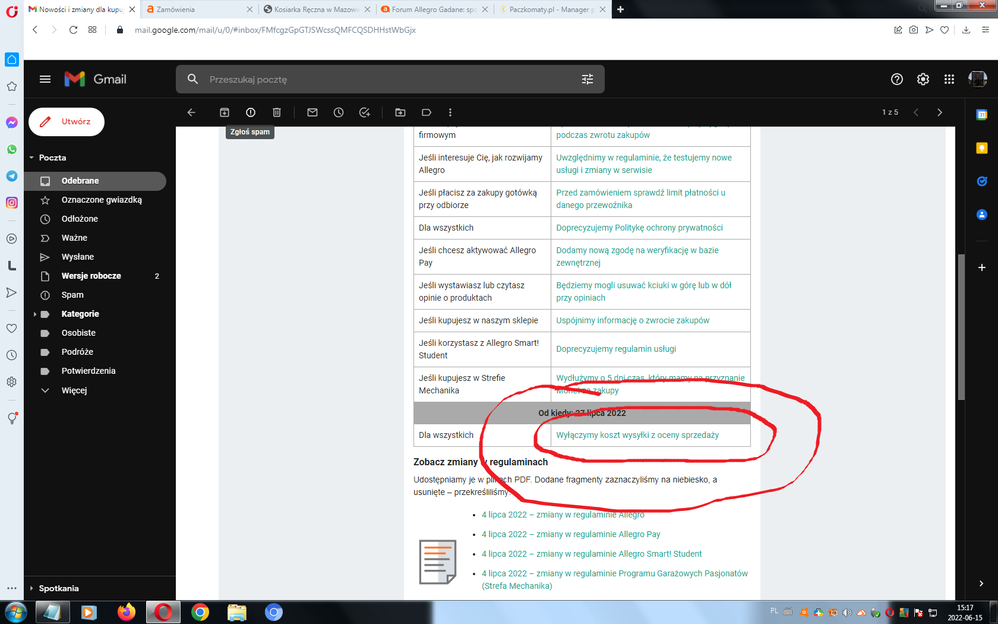The image size is (998, 624).
Task: Open File Explorer from the taskbar
Action: (x=237, y=613)
